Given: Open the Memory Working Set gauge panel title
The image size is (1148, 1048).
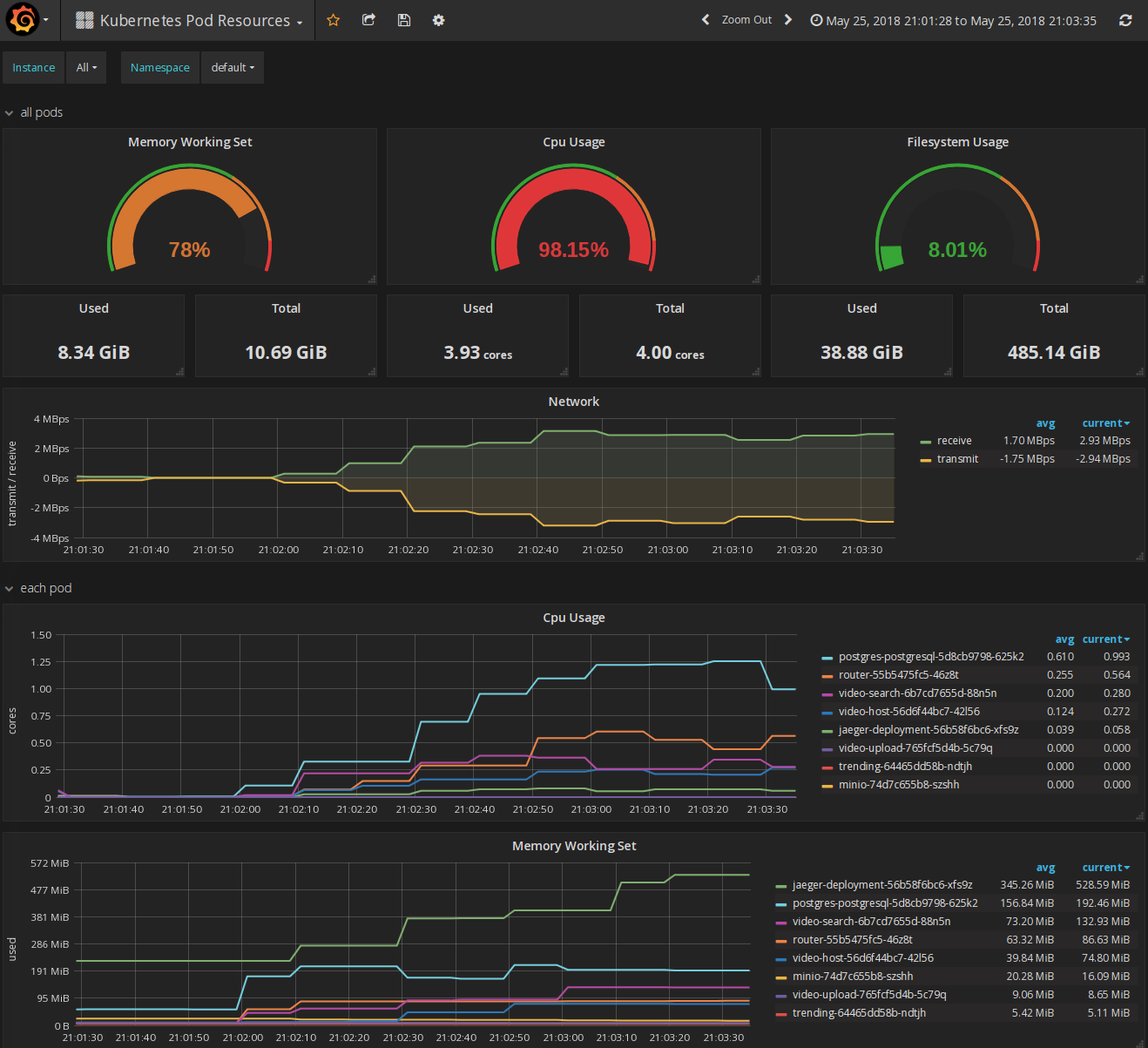Looking at the screenshot, I should pyautogui.click(x=190, y=142).
